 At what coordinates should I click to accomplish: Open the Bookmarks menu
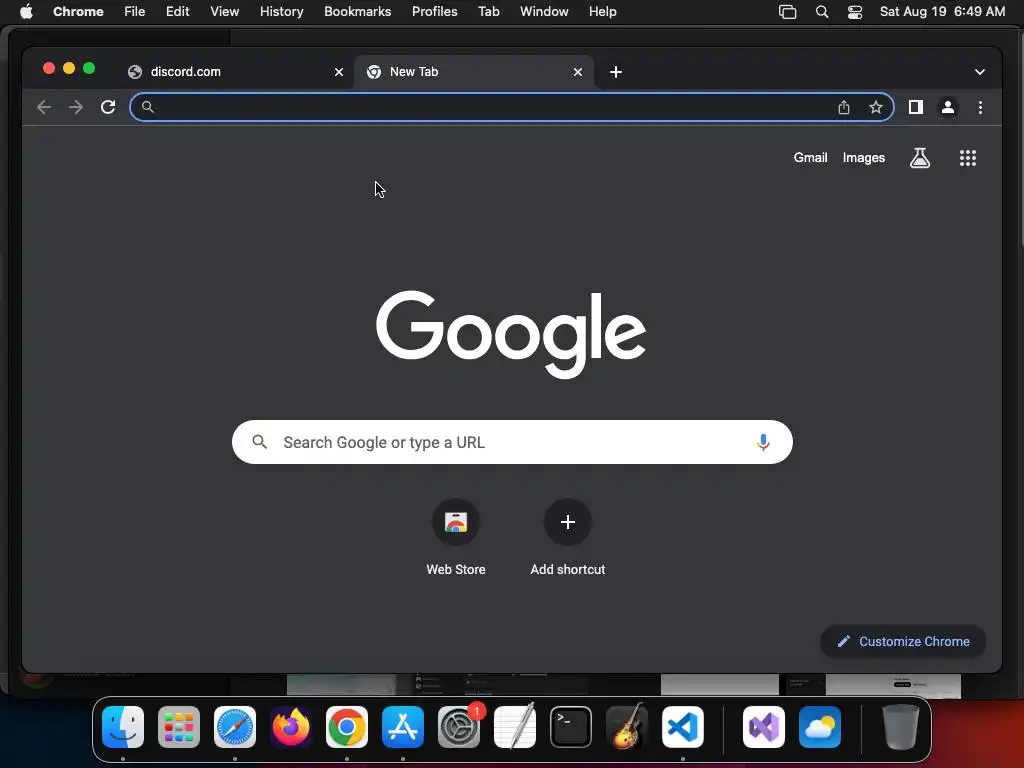point(357,12)
